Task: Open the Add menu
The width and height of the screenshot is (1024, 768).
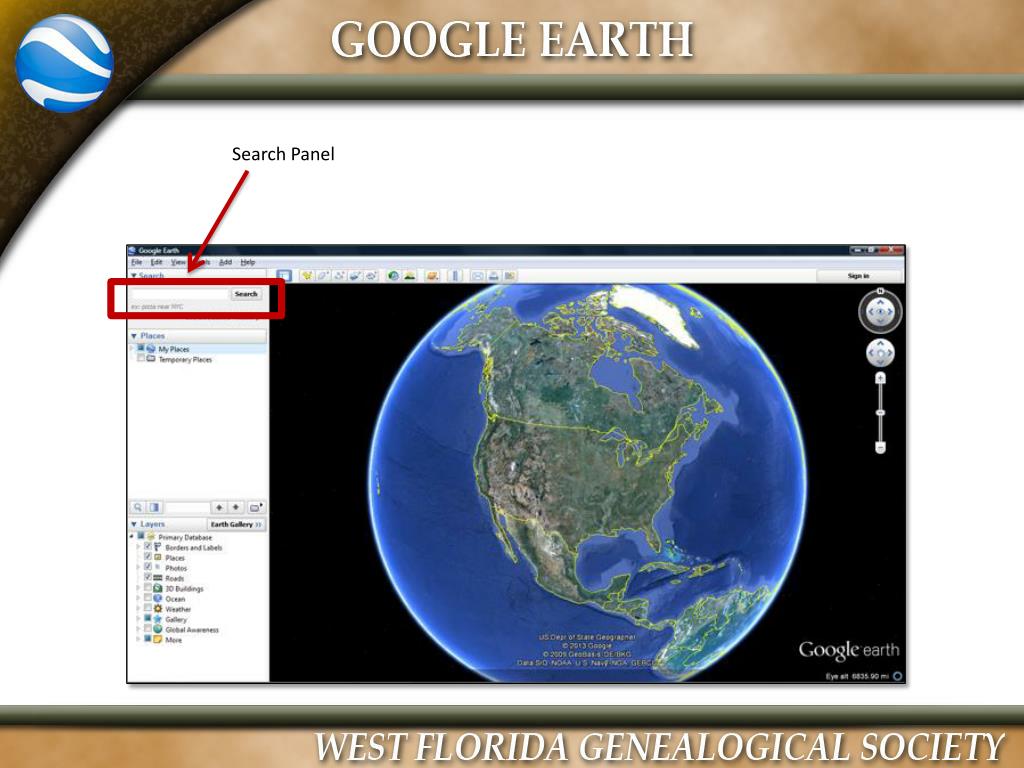Action: tap(225, 262)
